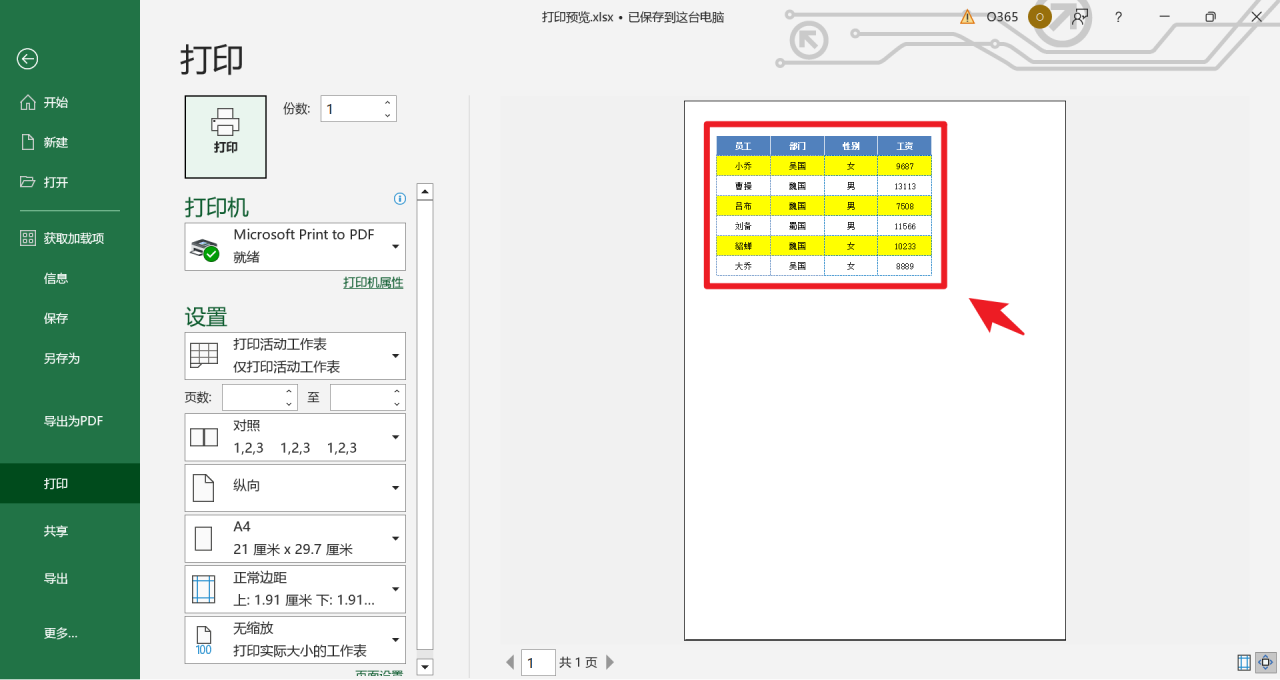Viewport: 1280px width, 680px height.
Task: Open the 纵向 orientation dropdown
Action: (295, 488)
